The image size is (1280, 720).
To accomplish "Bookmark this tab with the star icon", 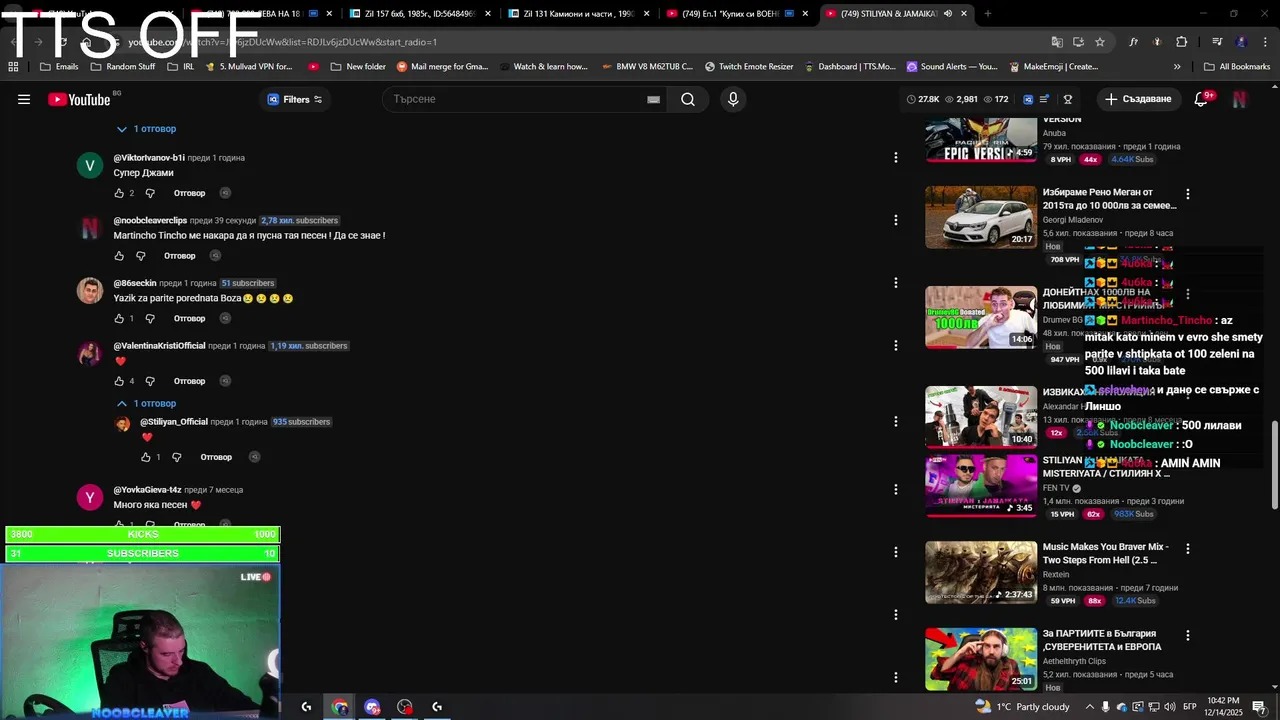I will tap(1100, 42).
